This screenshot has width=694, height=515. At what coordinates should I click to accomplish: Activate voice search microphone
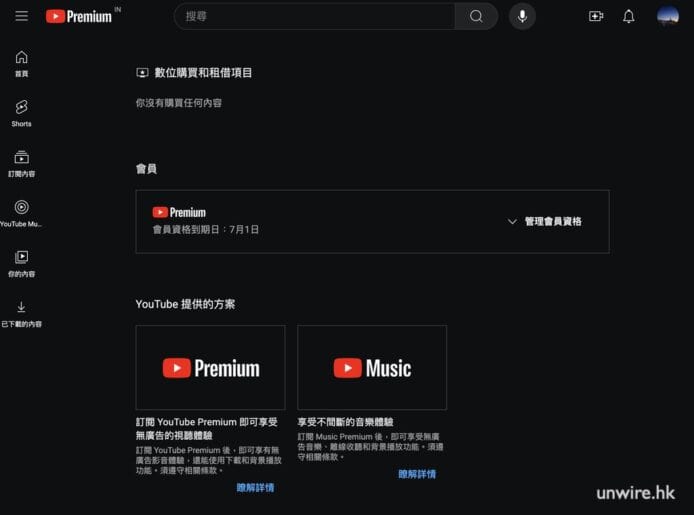click(x=522, y=16)
